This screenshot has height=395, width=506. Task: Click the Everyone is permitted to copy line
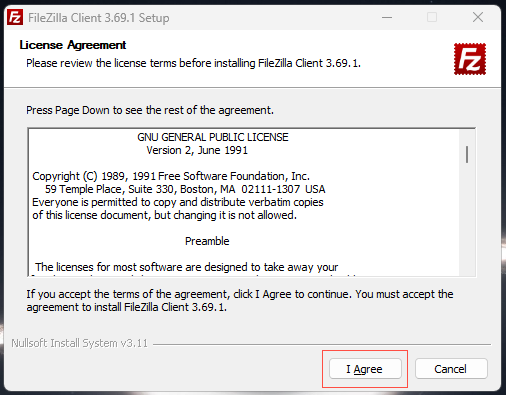point(178,202)
